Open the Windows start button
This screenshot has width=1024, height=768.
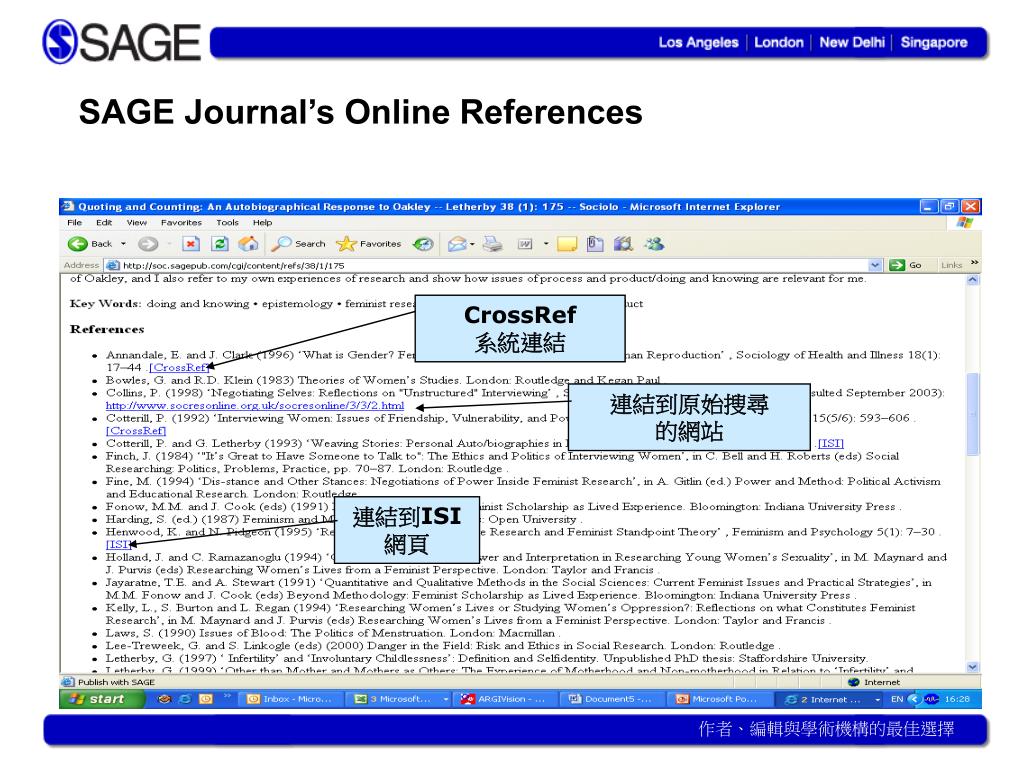(x=101, y=699)
